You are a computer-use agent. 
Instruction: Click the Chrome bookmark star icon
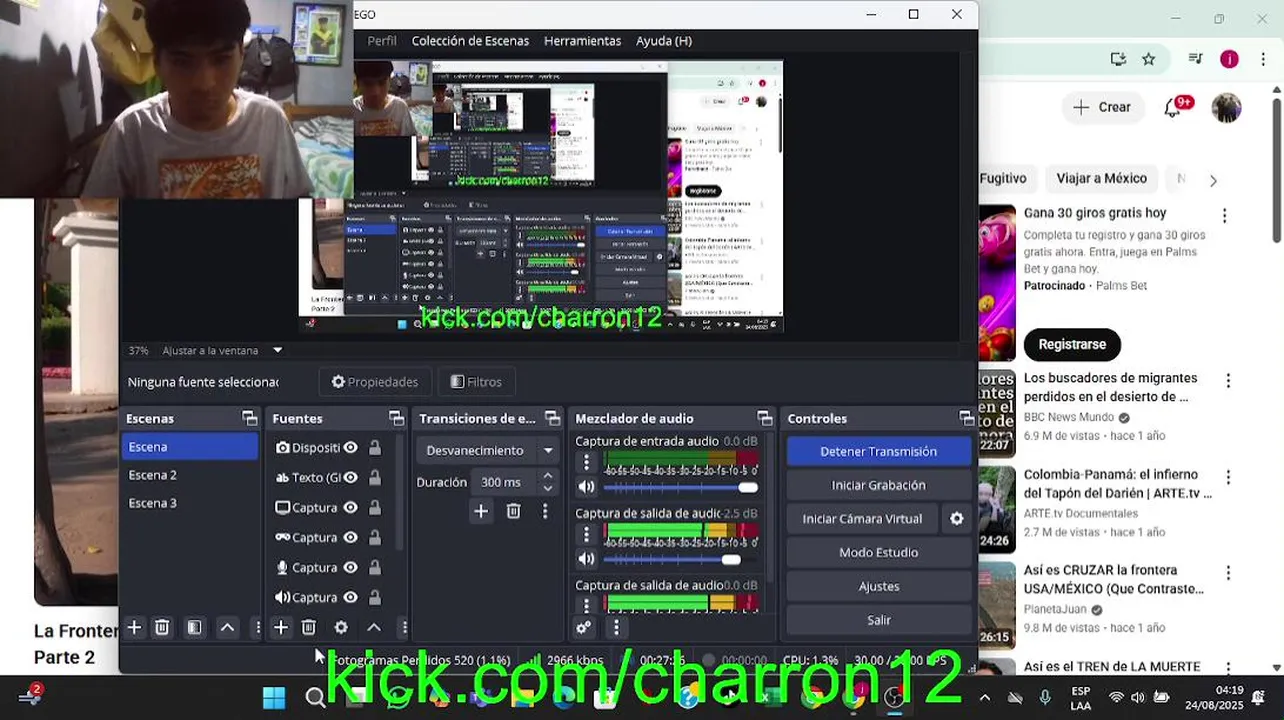1149,59
